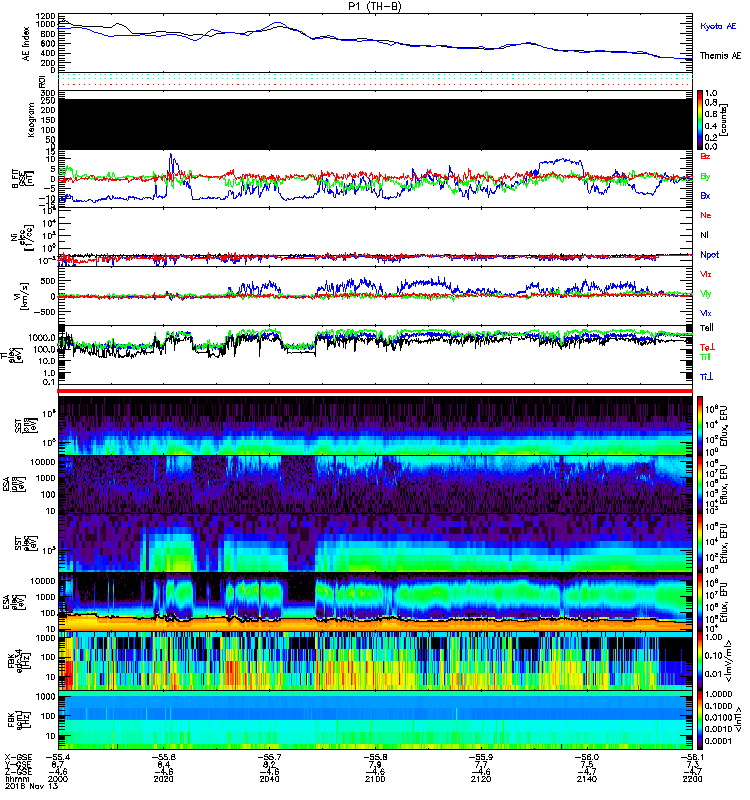Pick the blue Npot legend label
This screenshot has height=800, width=750.
[709, 255]
